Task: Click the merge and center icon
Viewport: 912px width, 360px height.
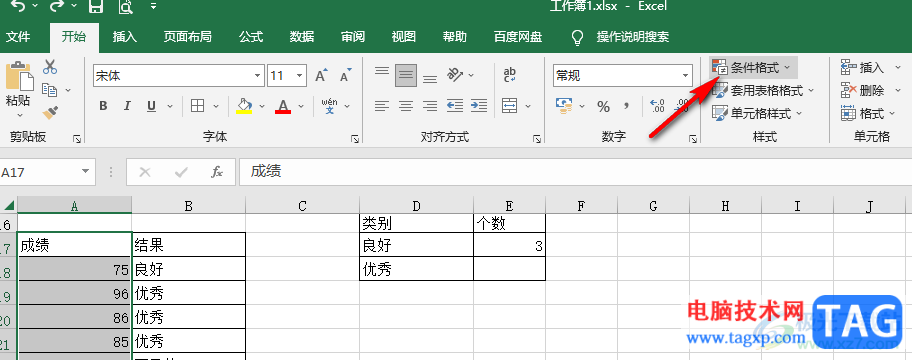Action: pyautogui.click(x=510, y=106)
